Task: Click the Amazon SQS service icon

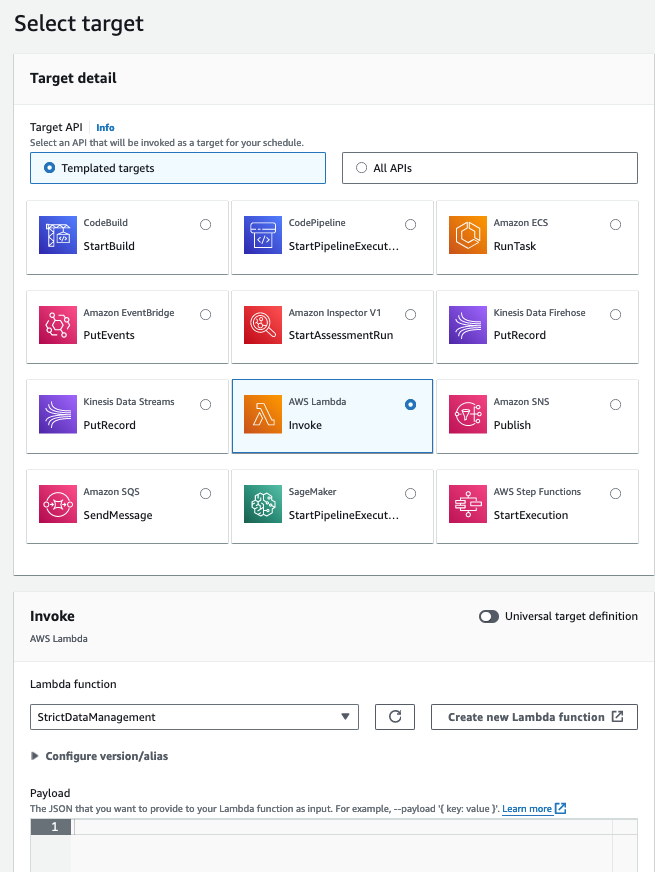Action: tap(58, 504)
